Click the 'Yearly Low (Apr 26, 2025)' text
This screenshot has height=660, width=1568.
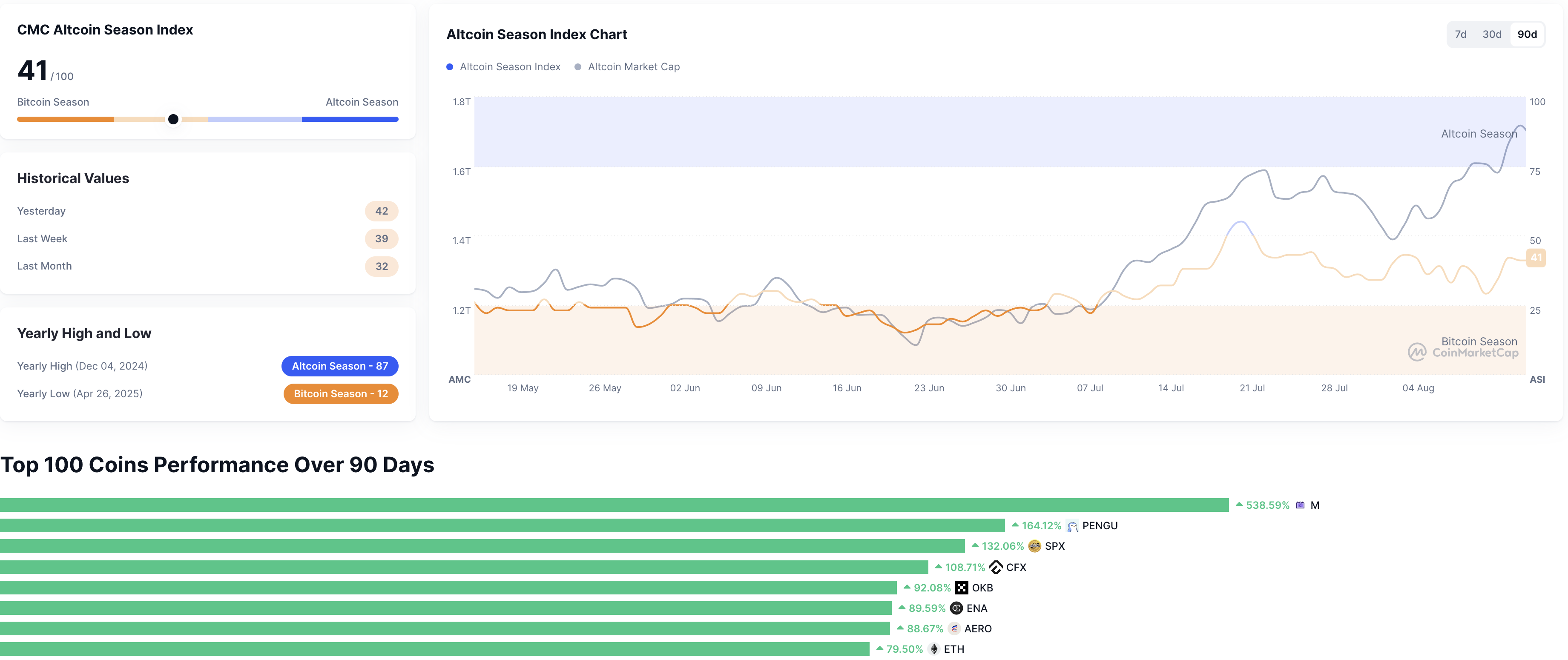tap(80, 394)
